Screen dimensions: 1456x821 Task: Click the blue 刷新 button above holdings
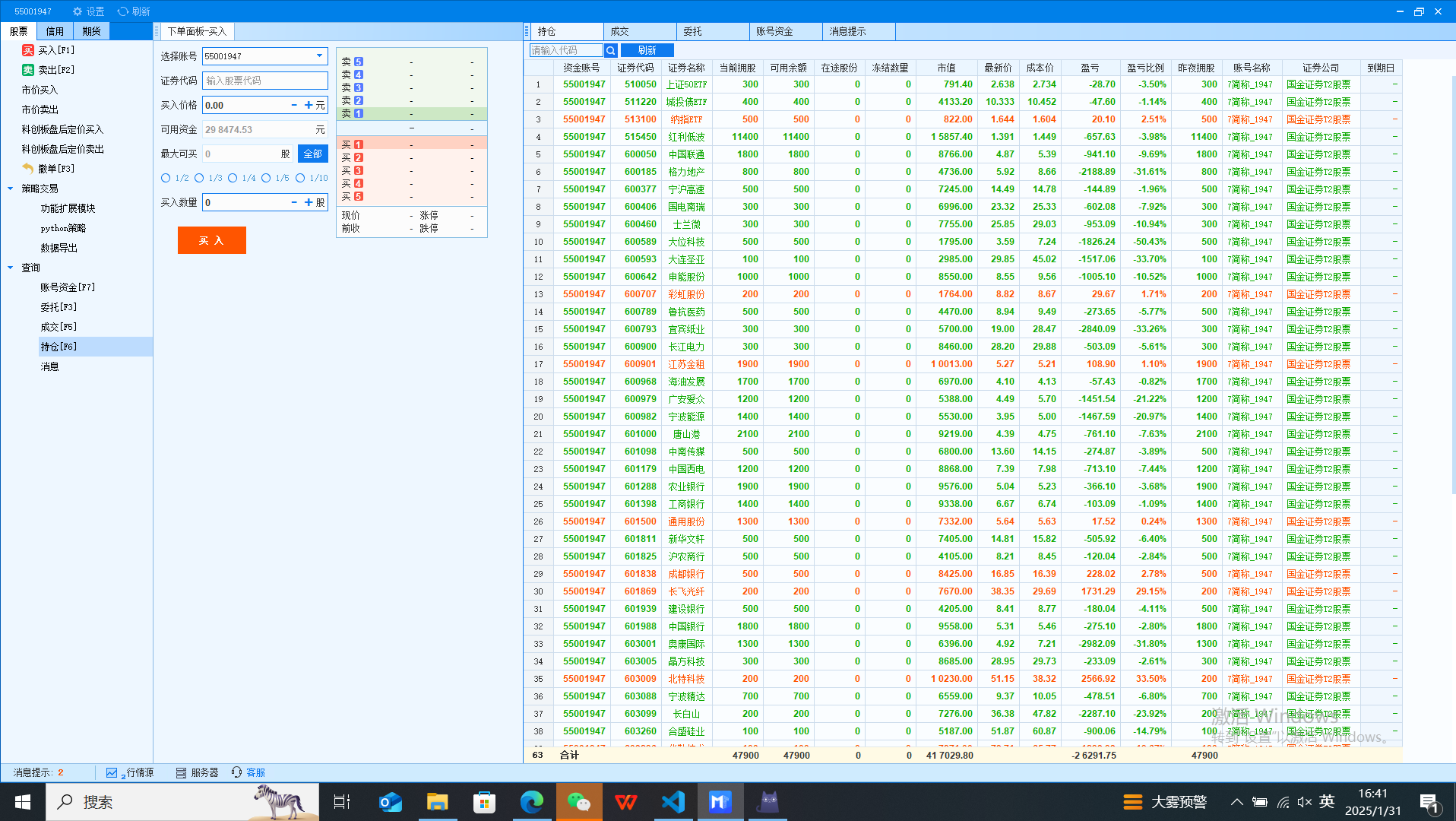pyautogui.click(x=647, y=50)
